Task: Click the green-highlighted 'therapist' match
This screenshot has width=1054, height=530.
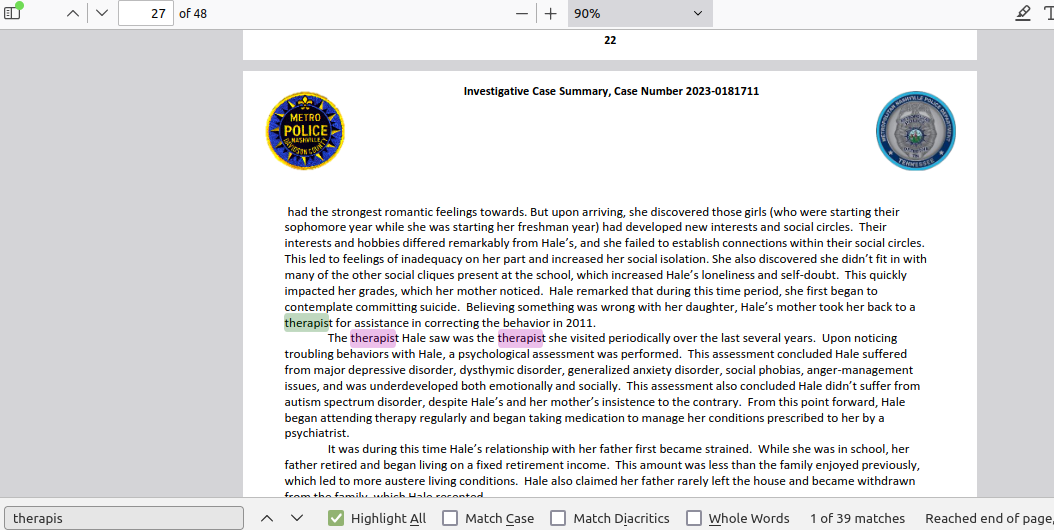Action: click(x=307, y=323)
